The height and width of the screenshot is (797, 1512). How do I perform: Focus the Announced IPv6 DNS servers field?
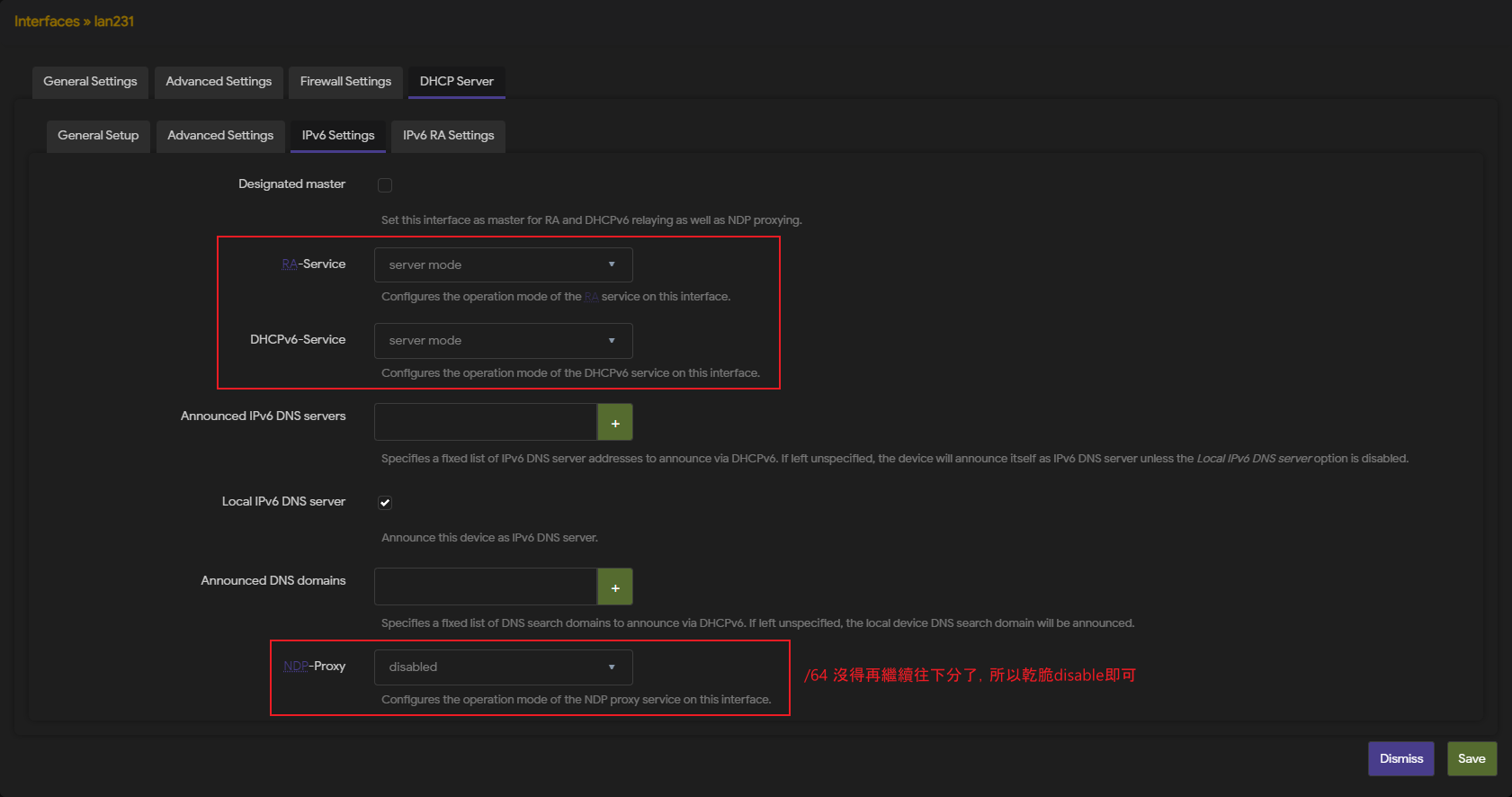click(486, 423)
